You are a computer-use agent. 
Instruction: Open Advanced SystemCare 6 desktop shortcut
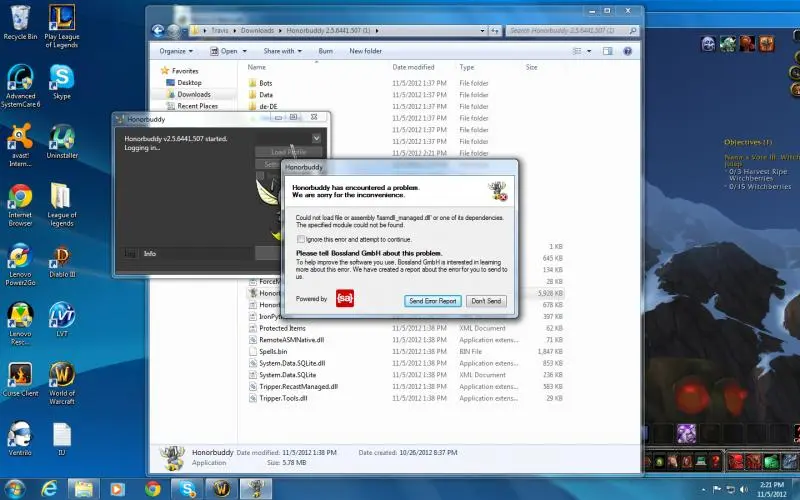point(20,86)
